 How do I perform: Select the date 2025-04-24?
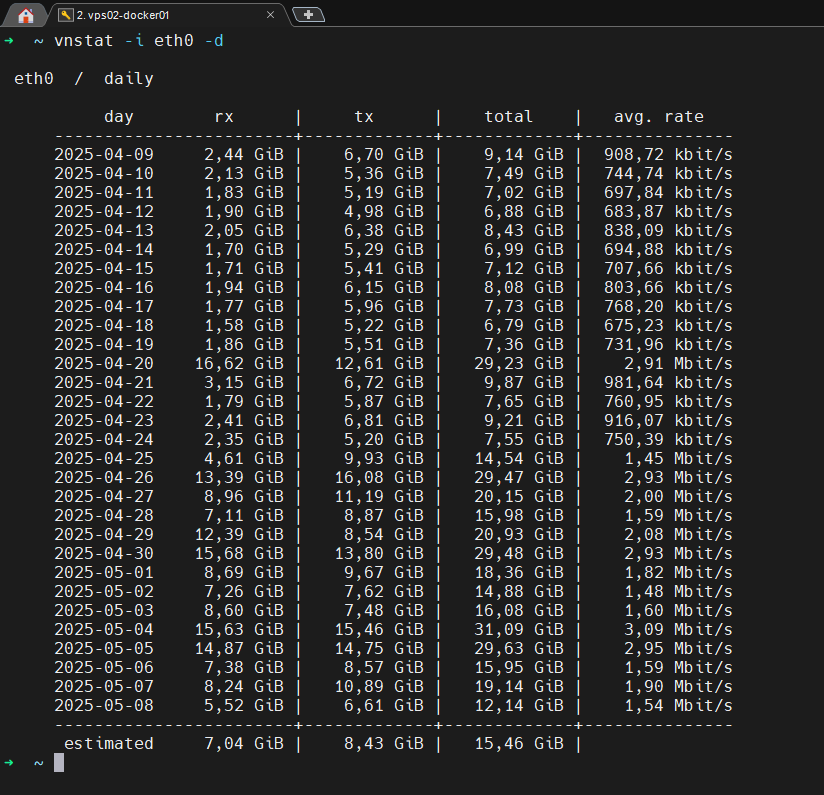tap(104, 439)
